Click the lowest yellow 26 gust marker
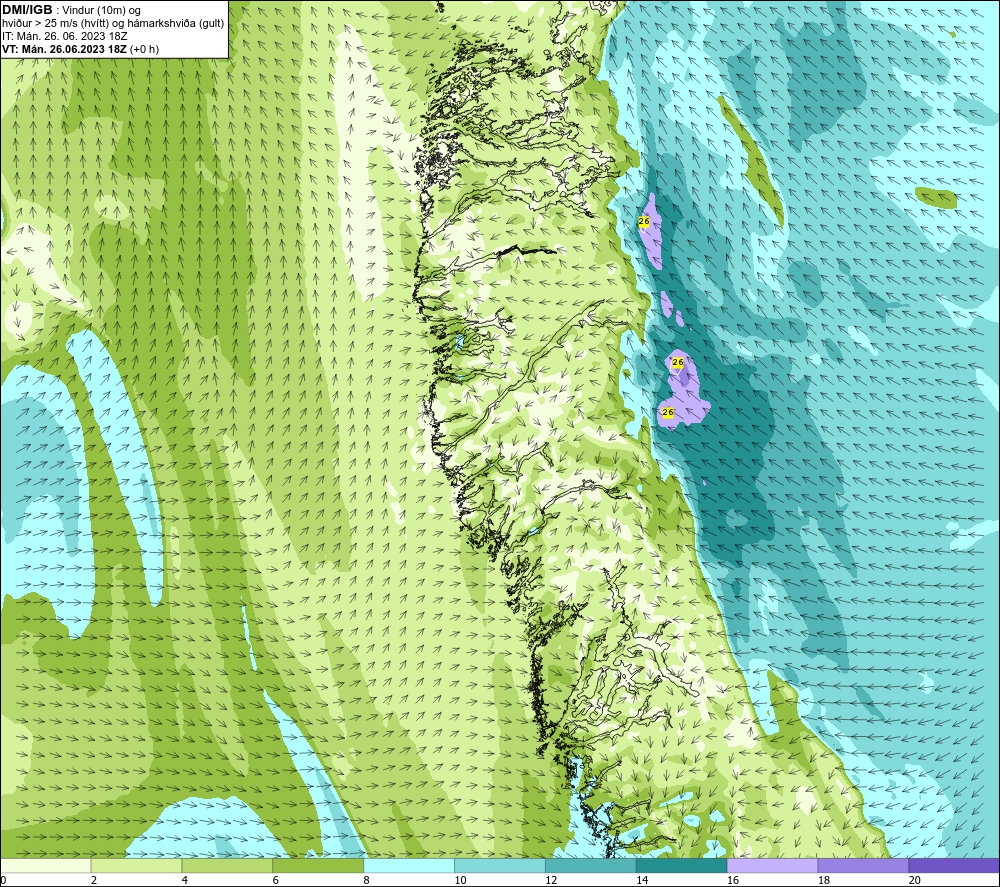 point(668,412)
